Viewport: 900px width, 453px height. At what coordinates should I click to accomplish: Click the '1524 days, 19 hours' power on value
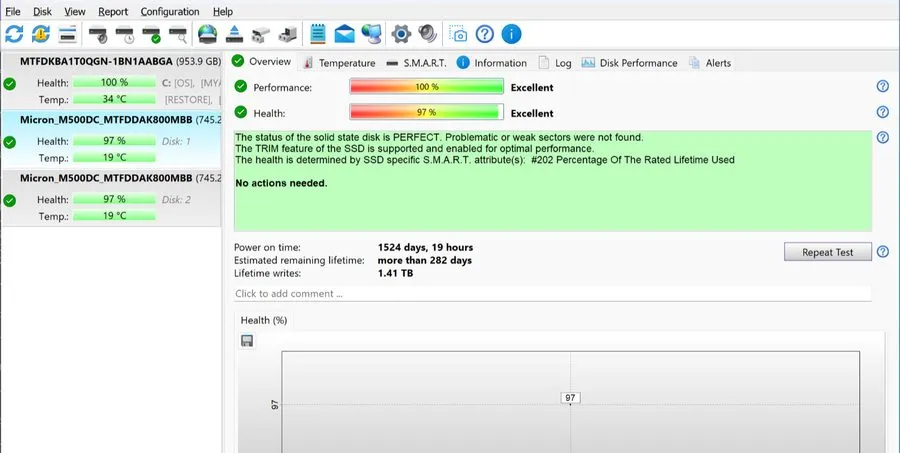(x=425, y=247)
